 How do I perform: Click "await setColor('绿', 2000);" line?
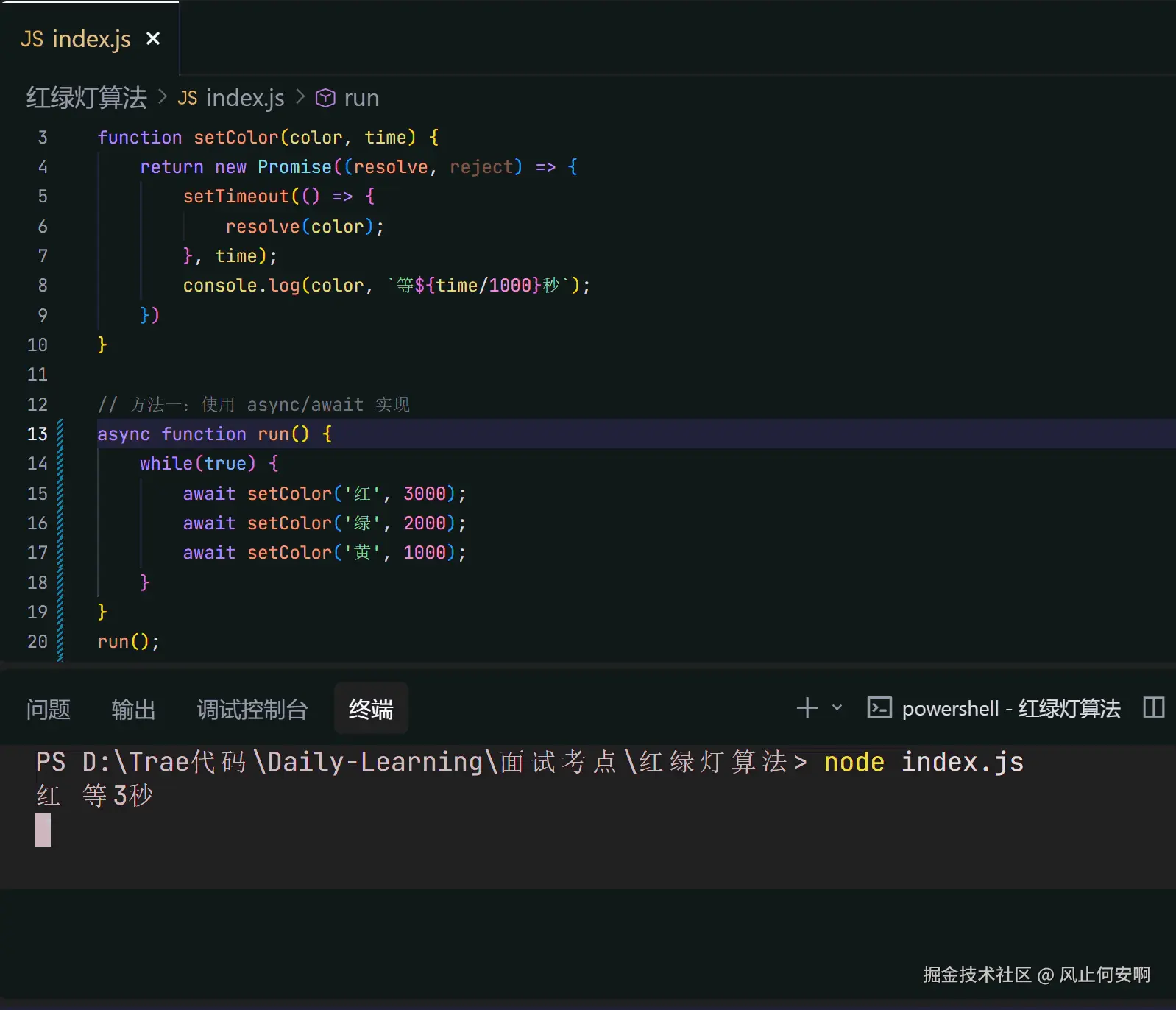[325, 523]
